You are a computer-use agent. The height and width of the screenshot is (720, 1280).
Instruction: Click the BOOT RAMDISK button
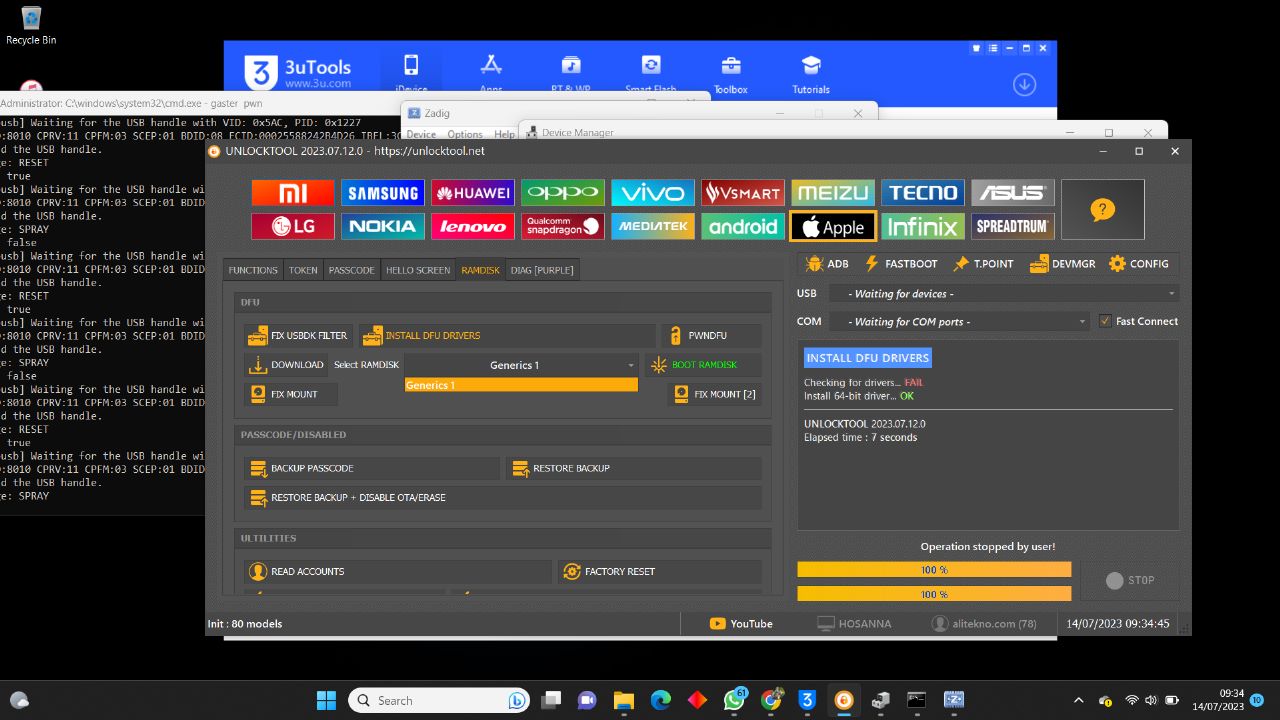coord(703,365)
